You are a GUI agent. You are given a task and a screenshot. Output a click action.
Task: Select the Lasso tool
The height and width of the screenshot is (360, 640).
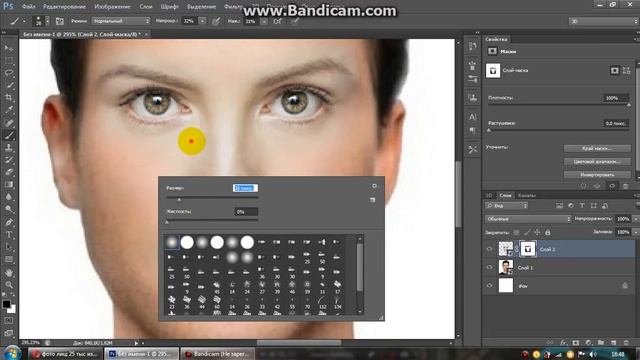pyautogui.click(x=9, y=73)
